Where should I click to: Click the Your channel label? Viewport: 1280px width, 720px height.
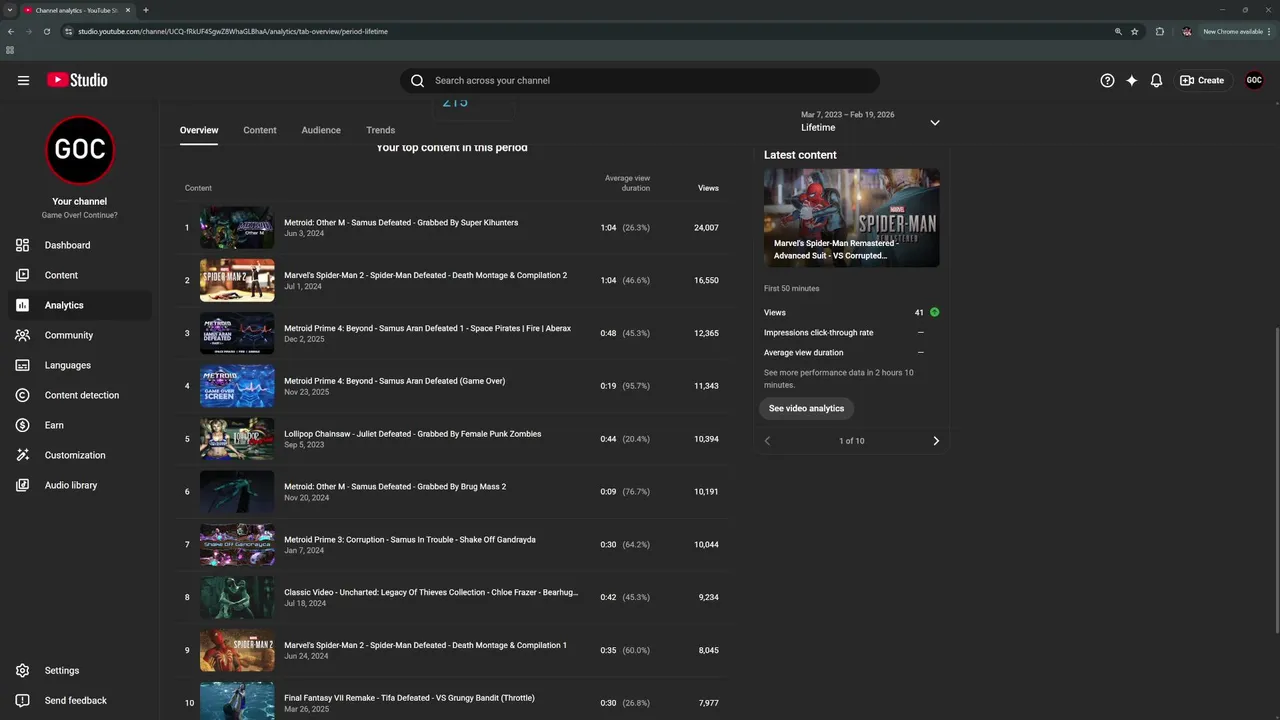[80, 202]
